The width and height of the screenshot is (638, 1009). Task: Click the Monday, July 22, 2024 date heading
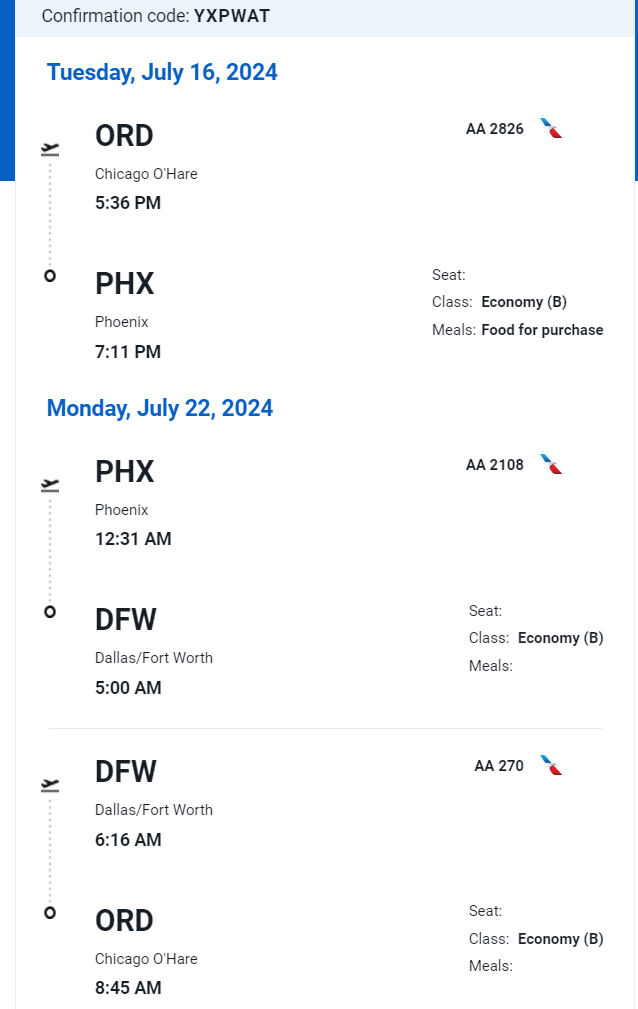pos(160,408)
